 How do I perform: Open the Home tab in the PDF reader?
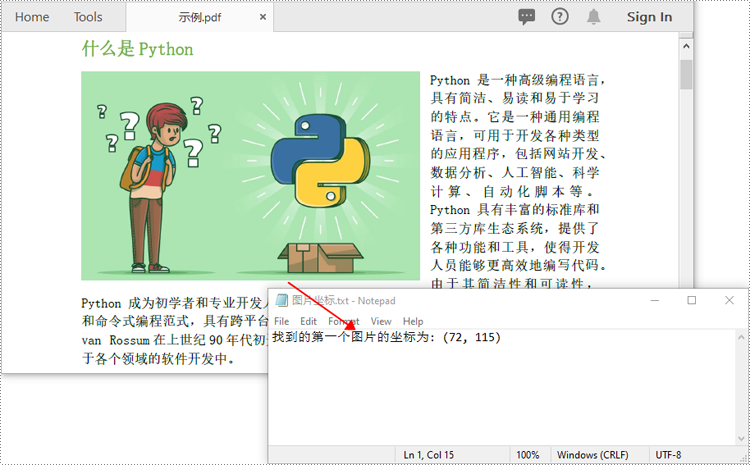[32, 17]
